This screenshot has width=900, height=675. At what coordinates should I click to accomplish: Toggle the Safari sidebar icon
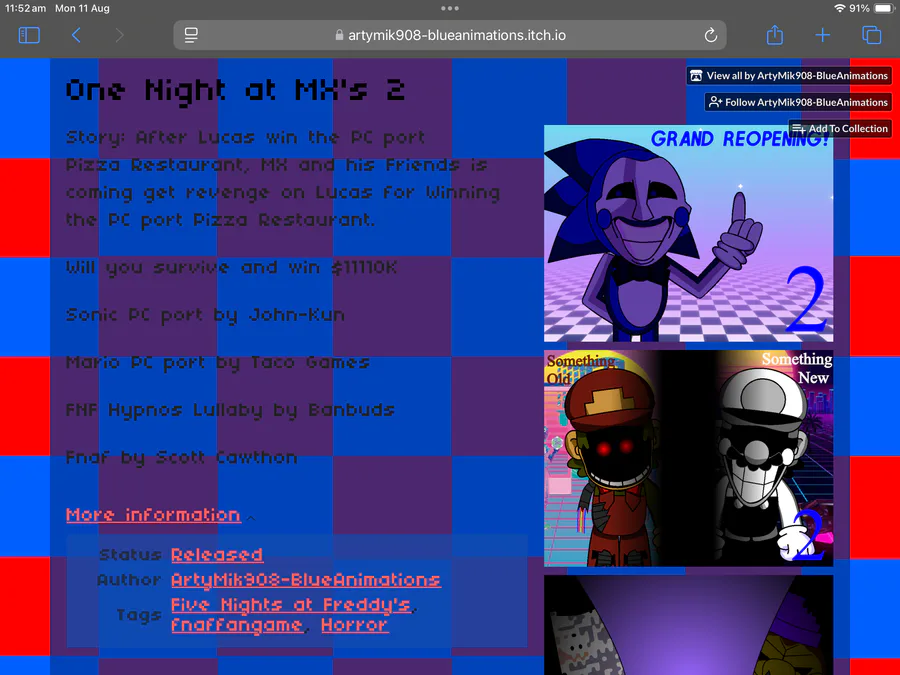click(29, 36)
